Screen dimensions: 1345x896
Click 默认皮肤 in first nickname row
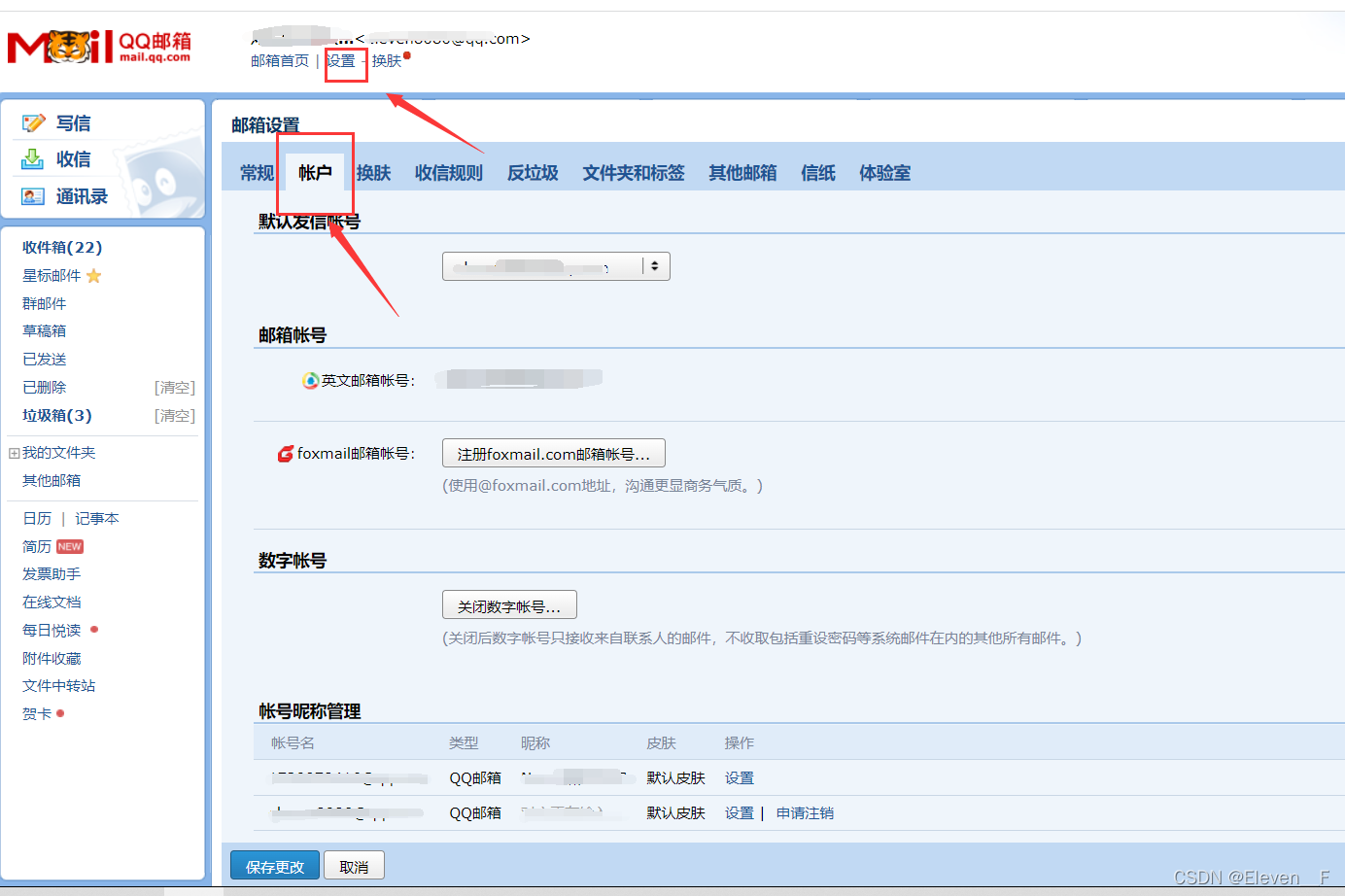coord(676,778)
